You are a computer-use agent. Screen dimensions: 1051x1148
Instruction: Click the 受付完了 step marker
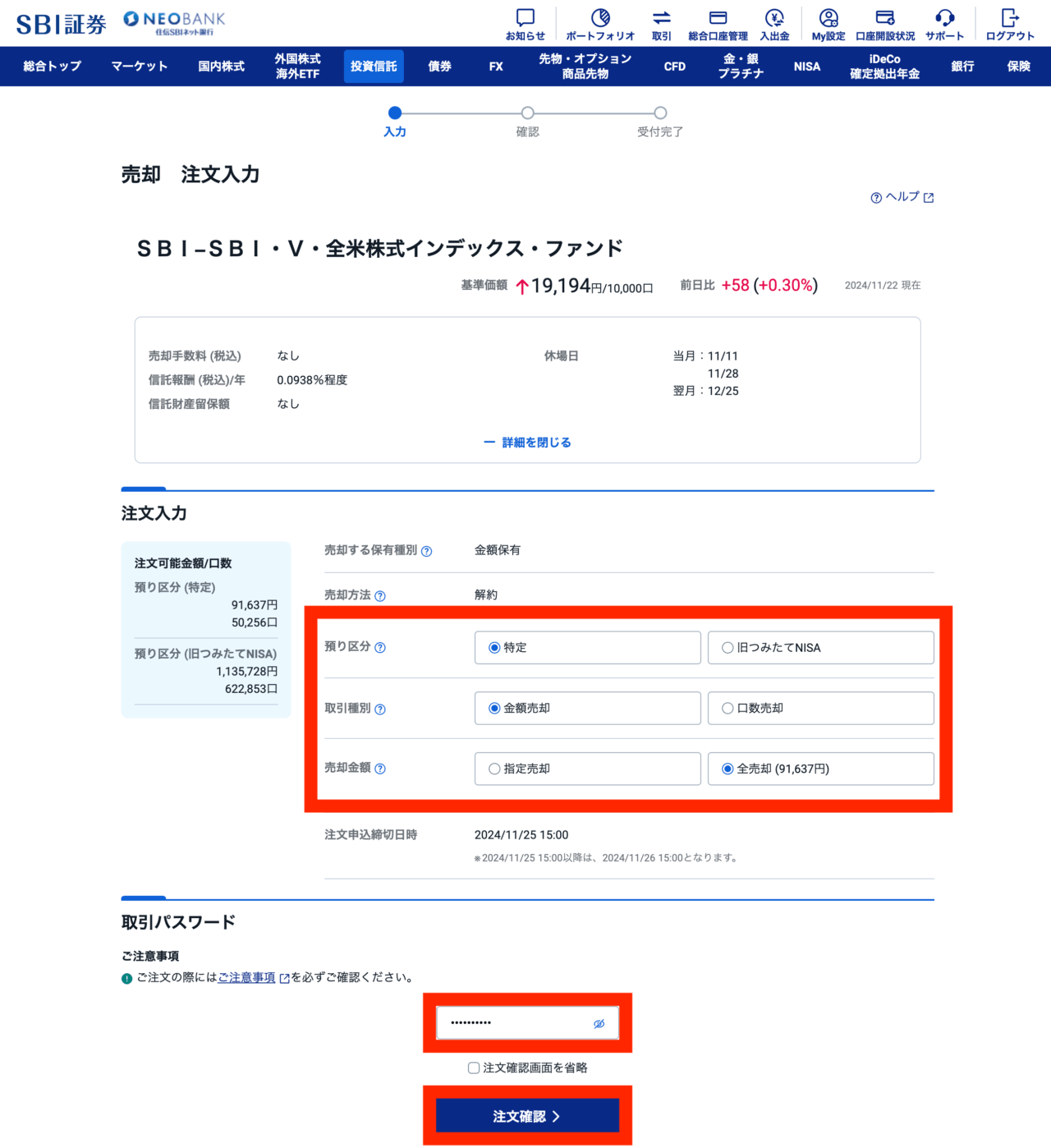pyautogui.click(x=660, y=113)
